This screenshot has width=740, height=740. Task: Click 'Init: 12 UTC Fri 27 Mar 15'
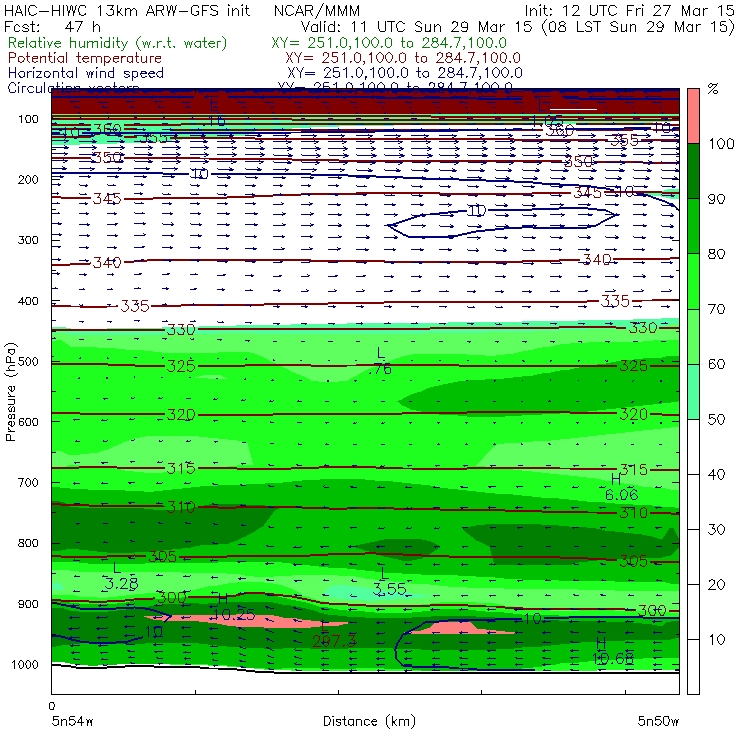tap(630, 10)
